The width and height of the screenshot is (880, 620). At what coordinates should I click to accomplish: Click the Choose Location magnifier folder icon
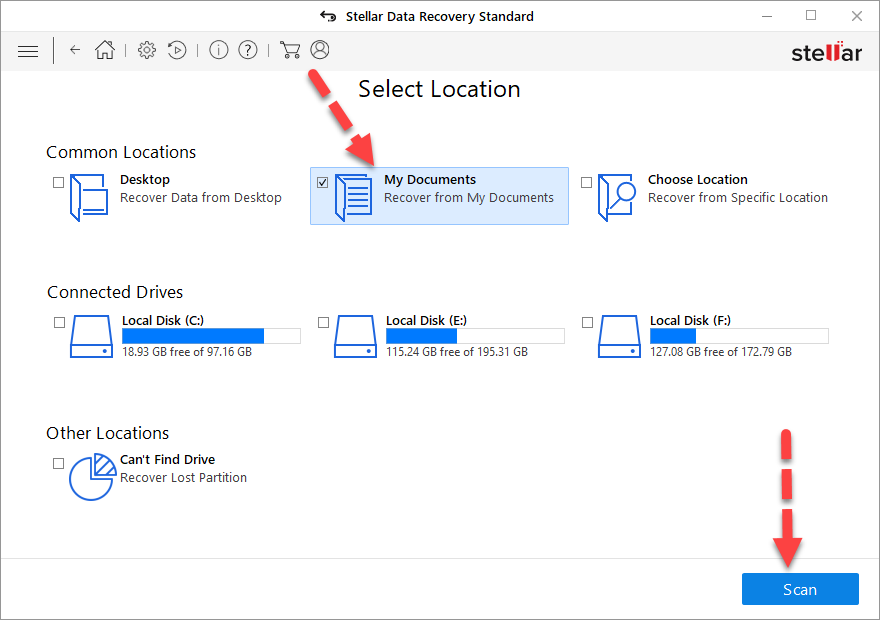(x=617, y=197)
